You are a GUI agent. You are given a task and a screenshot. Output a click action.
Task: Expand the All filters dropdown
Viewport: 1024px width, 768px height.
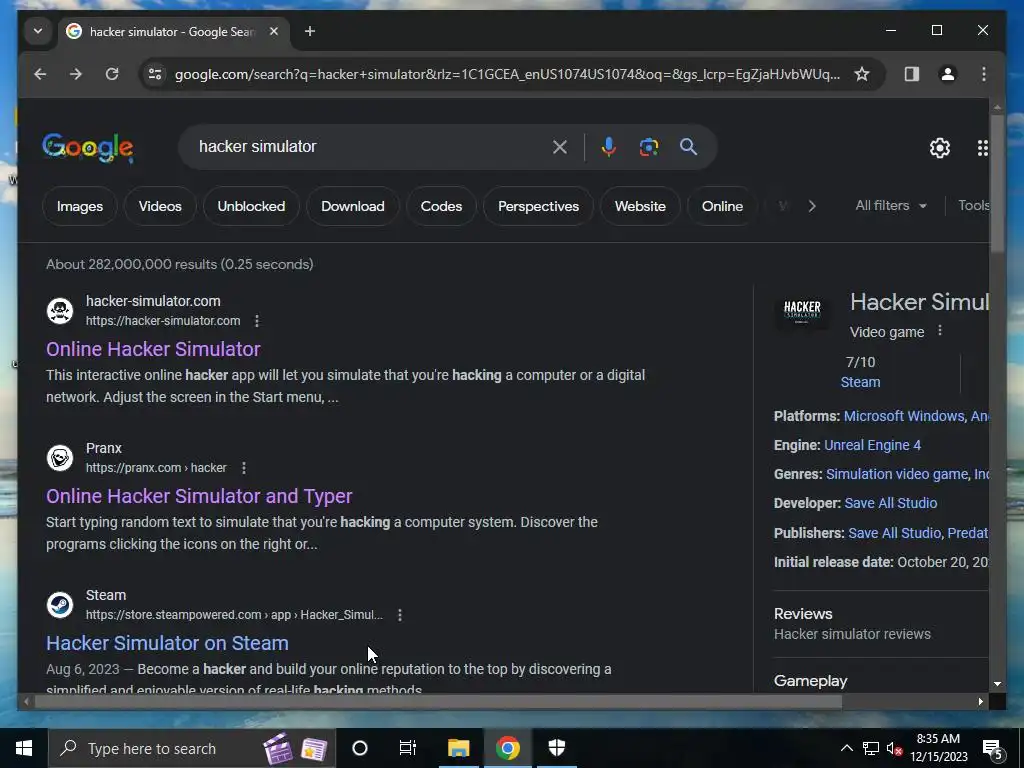(x=891, y=206)
